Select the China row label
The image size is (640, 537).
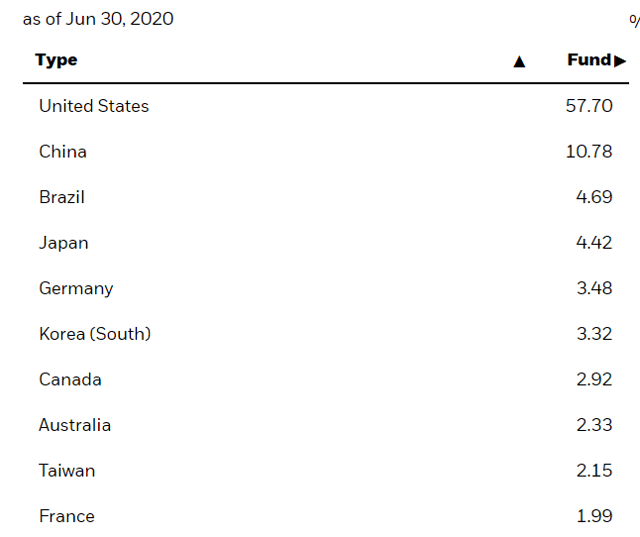(63, 152)
